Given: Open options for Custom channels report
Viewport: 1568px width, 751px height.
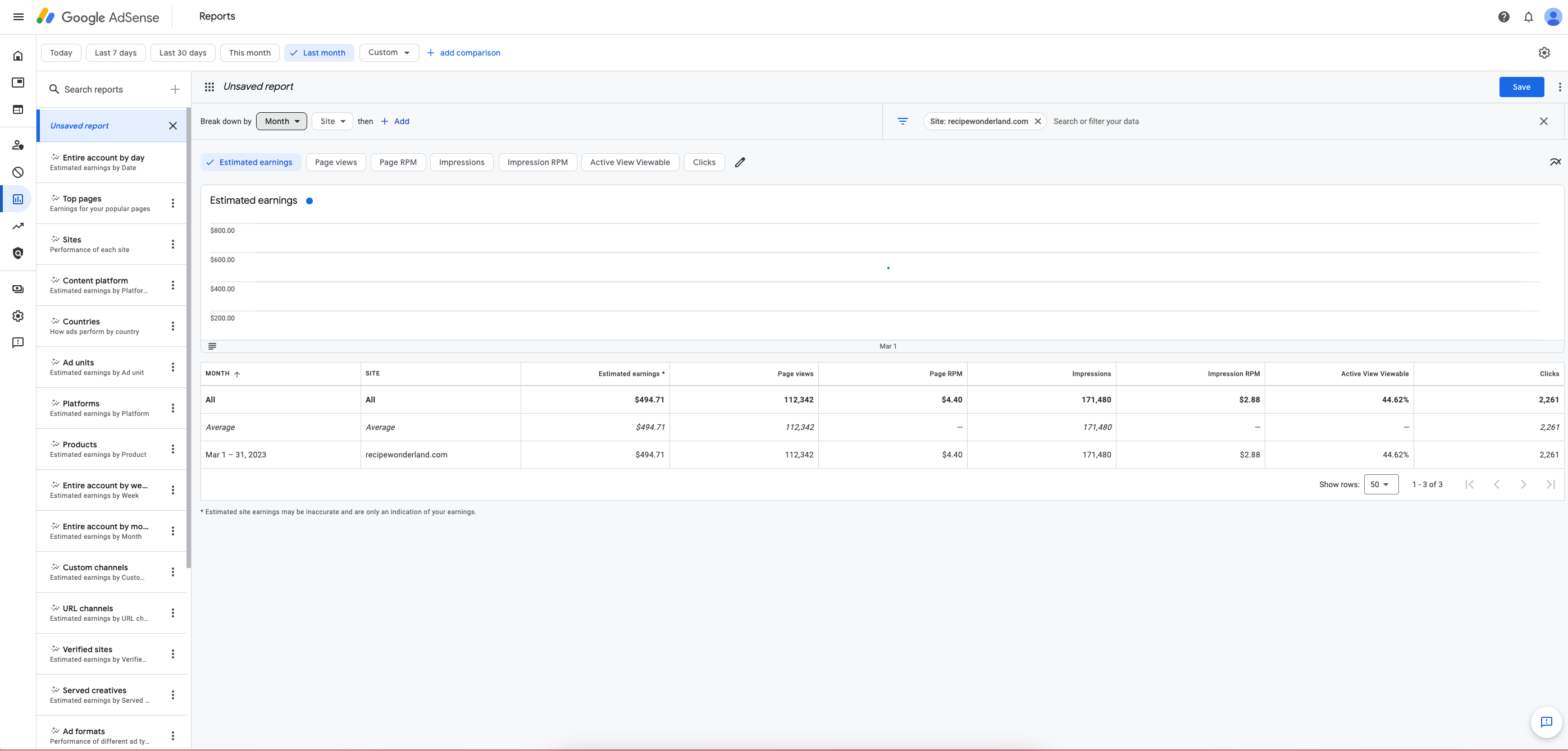Looking at the screenshot, I should pyautogui.click(x=173, y=572).
